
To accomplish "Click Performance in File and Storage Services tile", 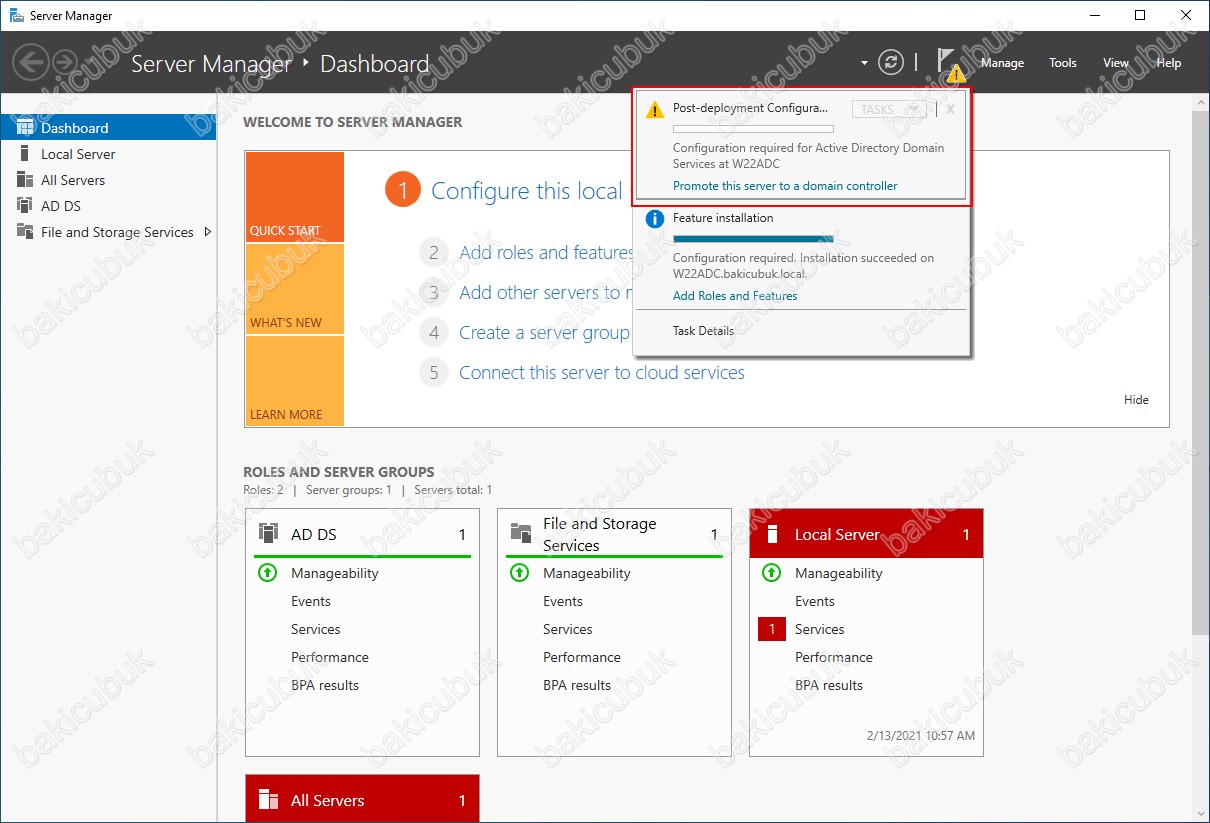I will (x=582, y=657).
